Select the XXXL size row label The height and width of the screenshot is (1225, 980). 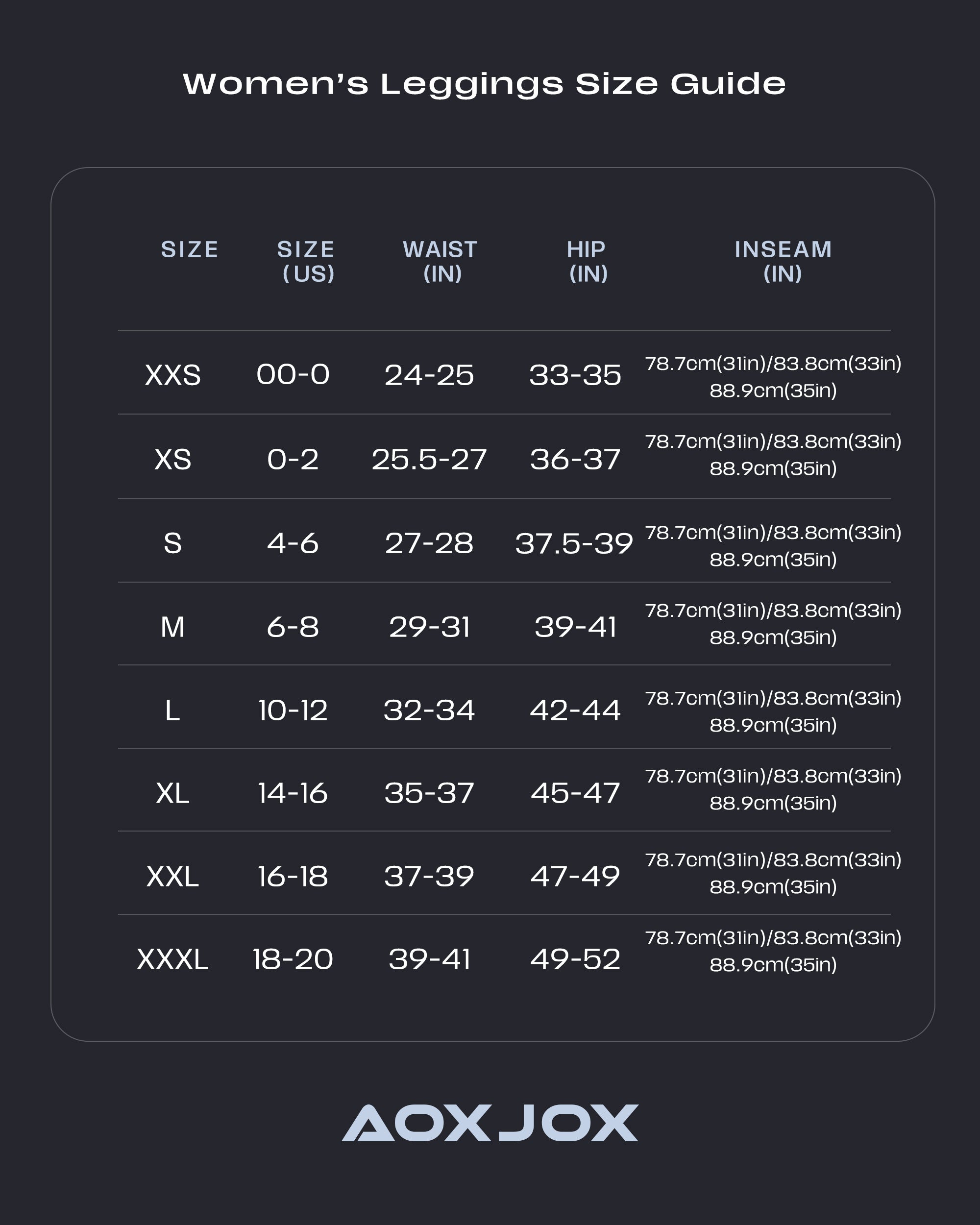point(172,959)
